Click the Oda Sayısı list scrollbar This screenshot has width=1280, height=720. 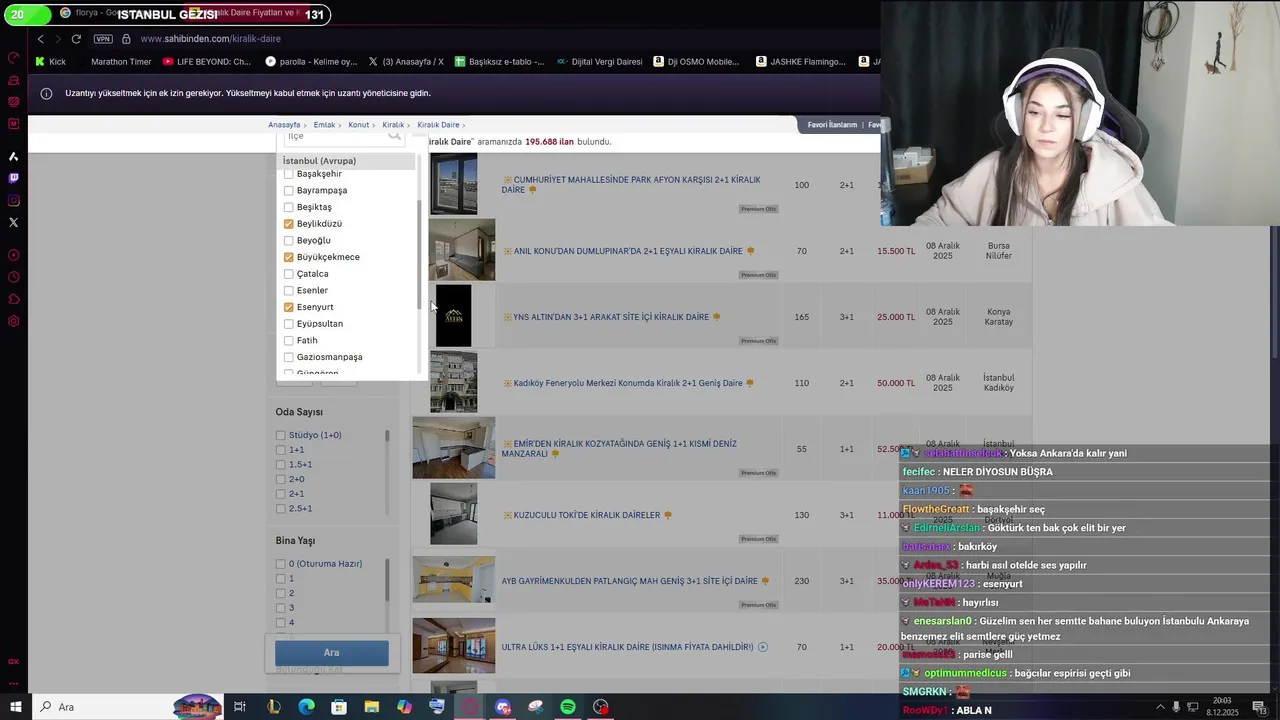[387, 436]
